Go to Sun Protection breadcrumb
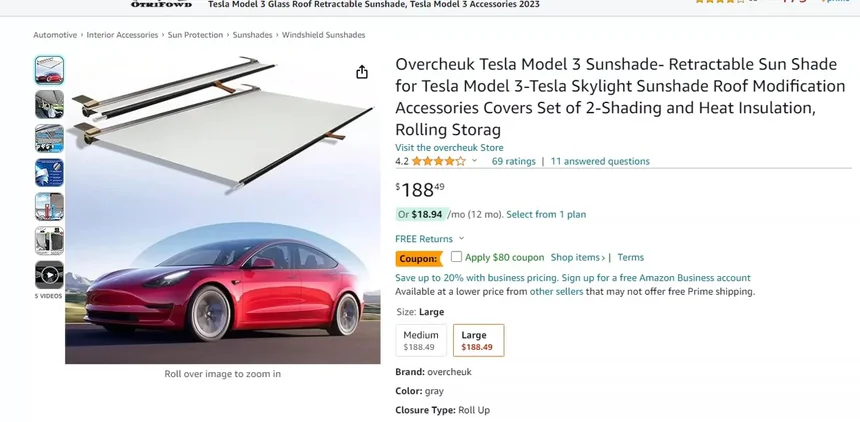Screen dimensions: 860x422 195,35
